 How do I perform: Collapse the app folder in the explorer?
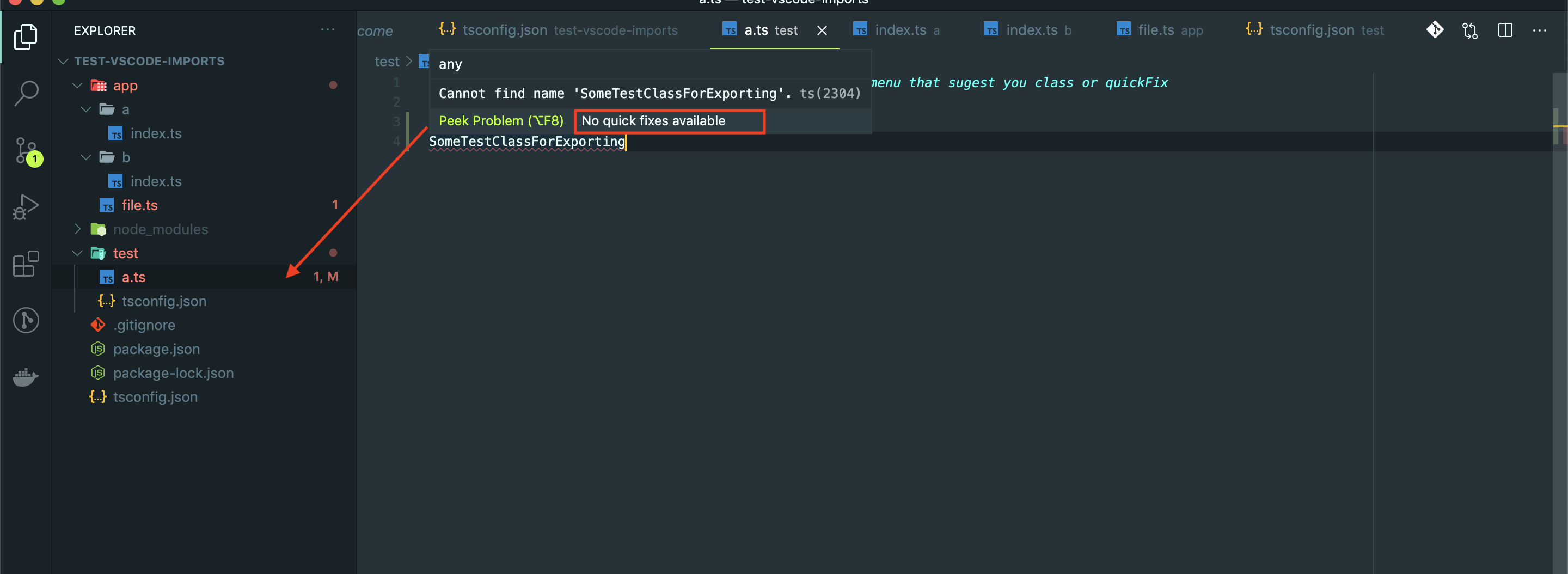[77, 85]
